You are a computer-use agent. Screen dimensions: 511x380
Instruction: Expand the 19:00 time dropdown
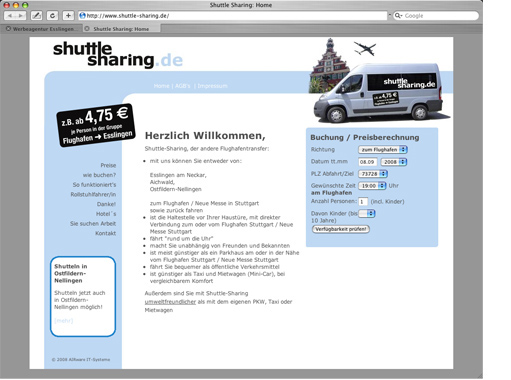tap(372, 186)
